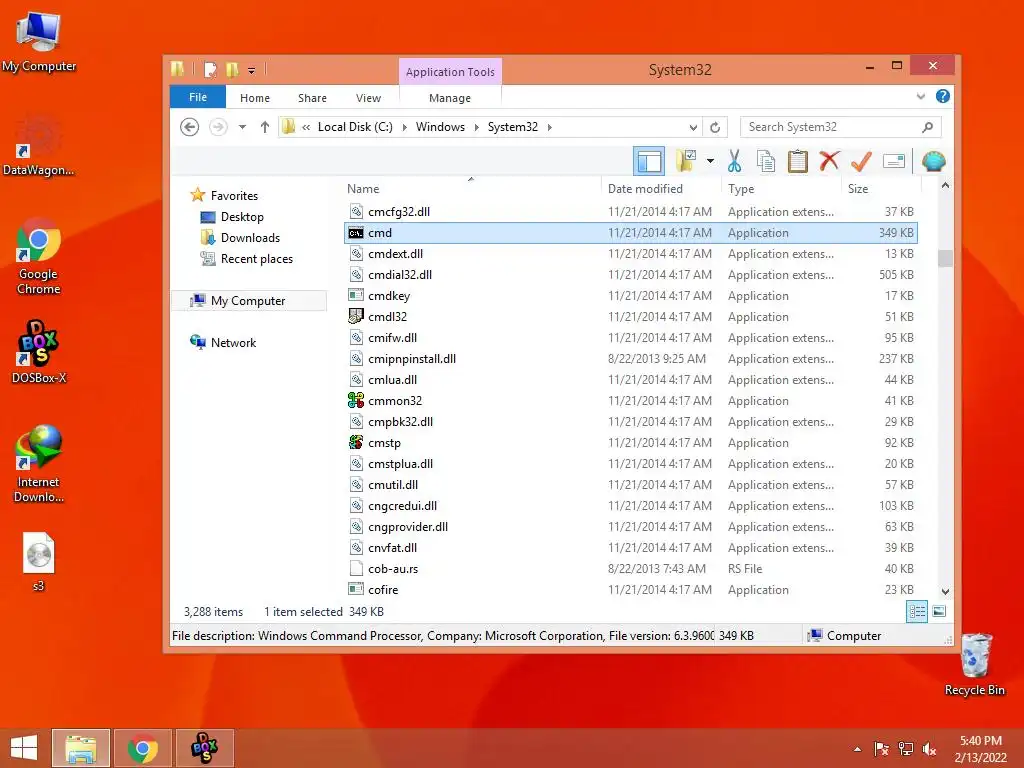Click the scissors Cut icon
The image size is (1024, 768).
735,161
